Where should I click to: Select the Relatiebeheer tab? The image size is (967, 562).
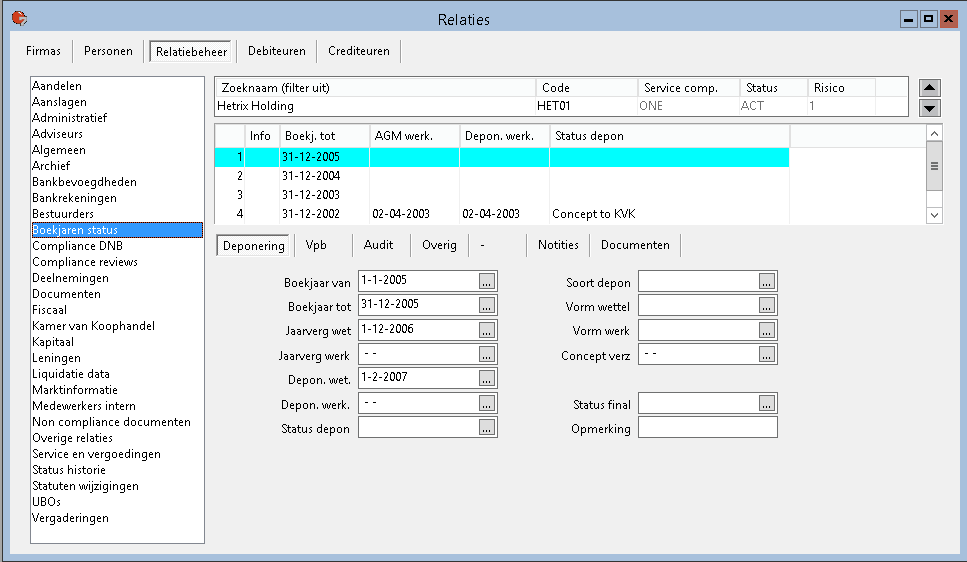click(191, 52)
